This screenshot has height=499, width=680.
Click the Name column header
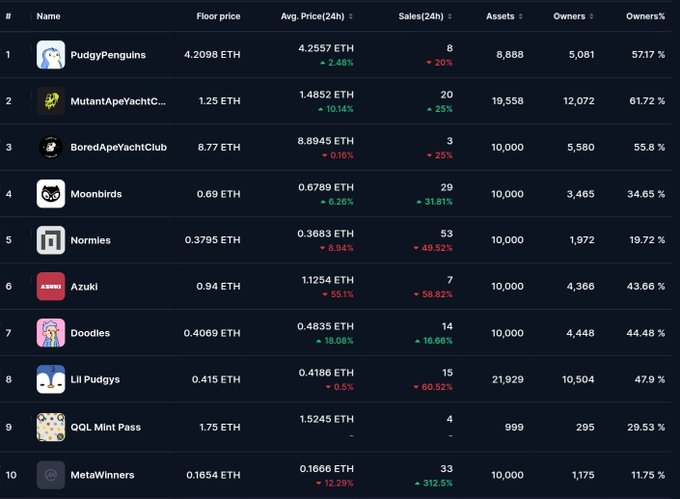pyautogui.click(x=48, y=16)
